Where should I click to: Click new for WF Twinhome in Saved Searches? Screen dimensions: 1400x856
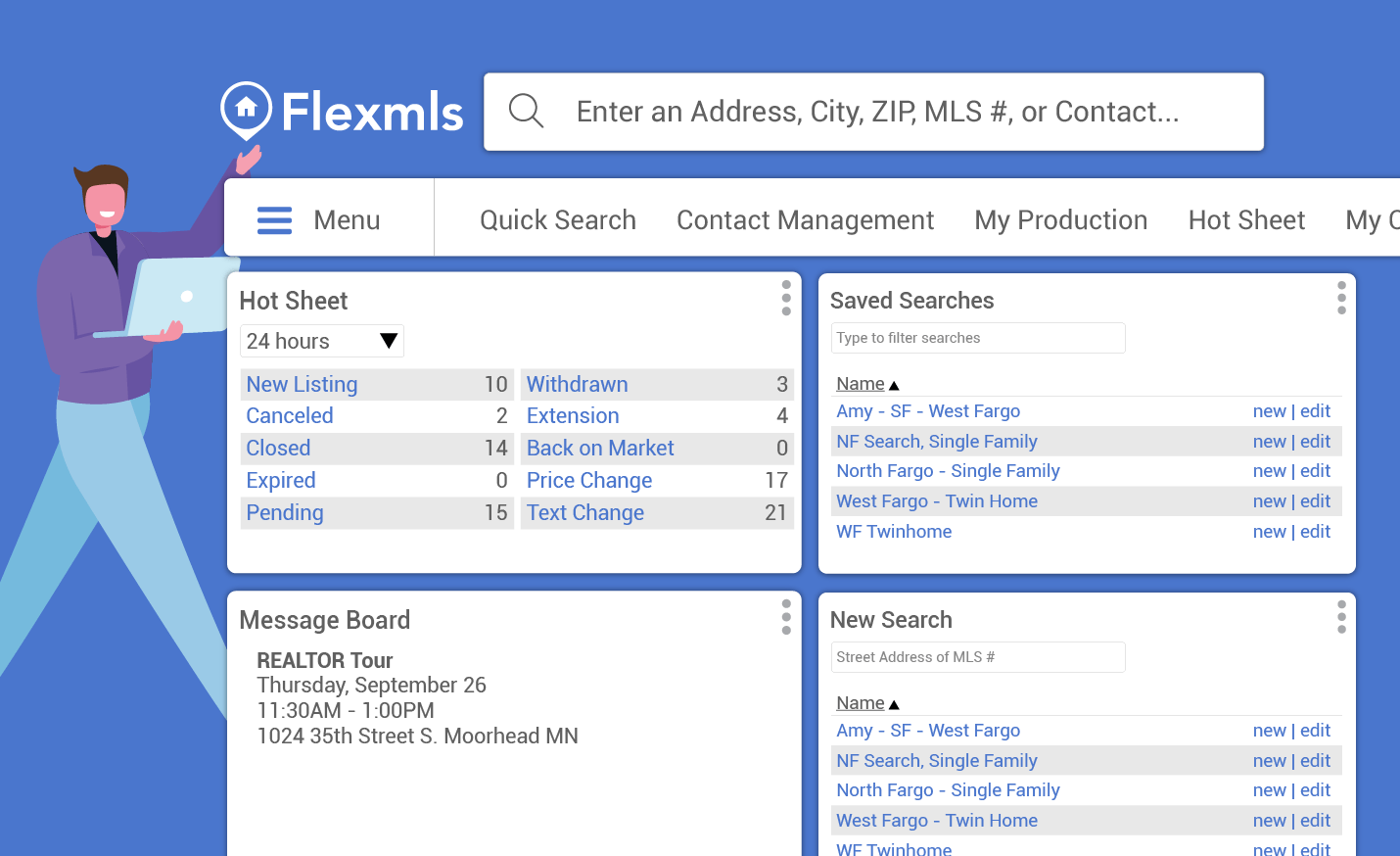pos(1270,532)
